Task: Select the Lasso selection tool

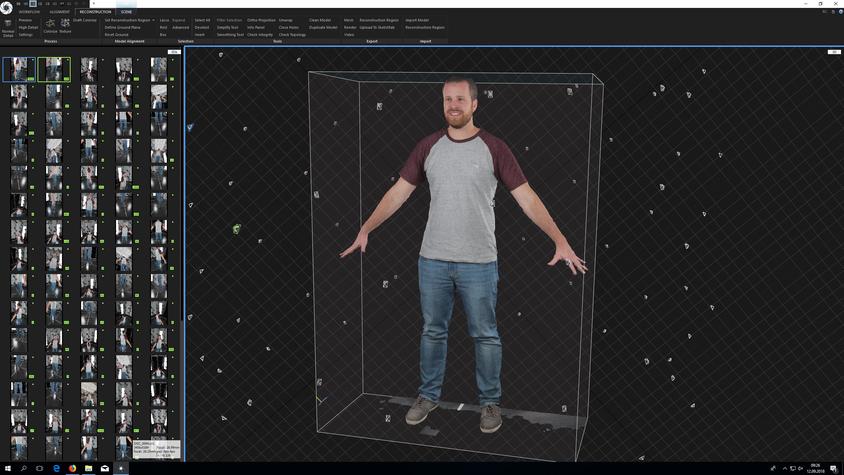Action: (x=164, y=20)
